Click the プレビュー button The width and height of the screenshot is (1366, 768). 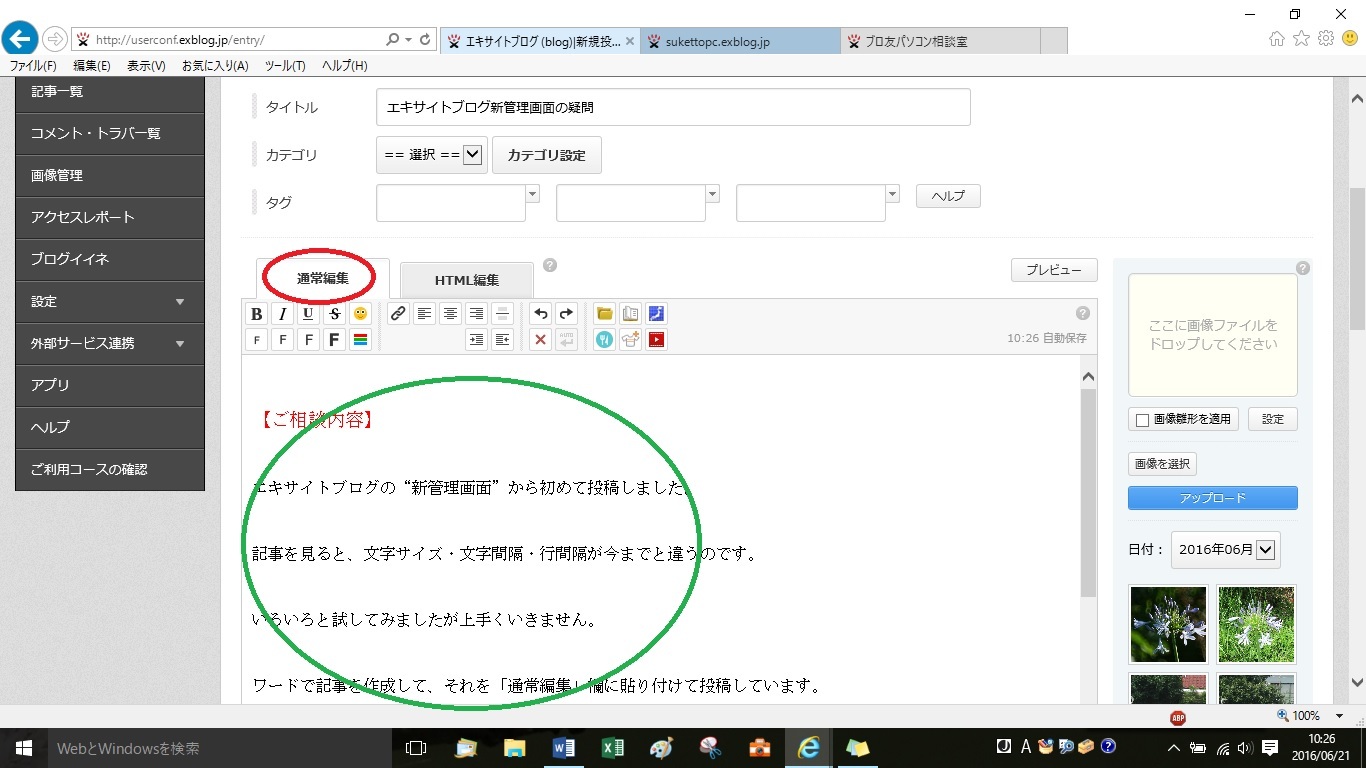coord(1054,270)
